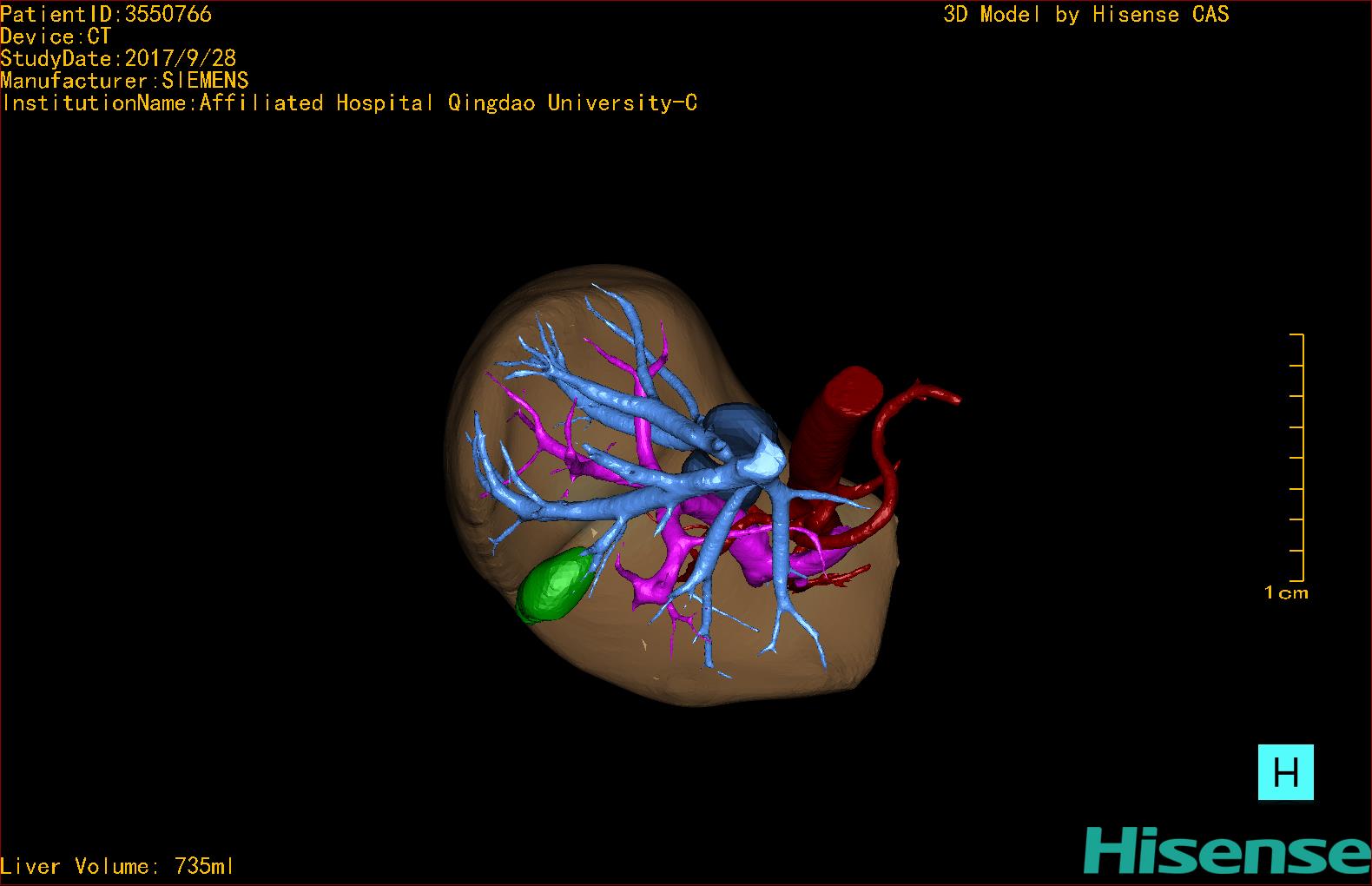Screen dimensions: 1372x886
Task: Select the green gallbladder model
Action: tap(553, 585)
